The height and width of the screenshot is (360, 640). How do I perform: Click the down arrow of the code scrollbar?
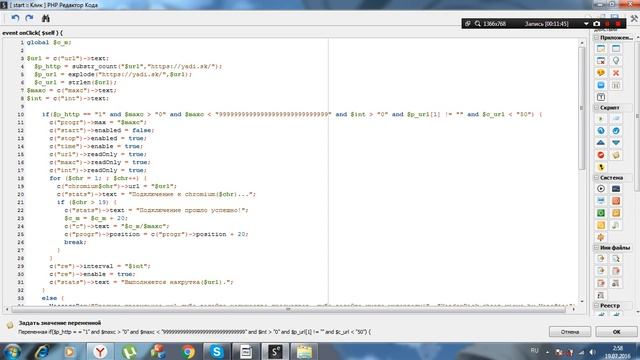[582, 302]
